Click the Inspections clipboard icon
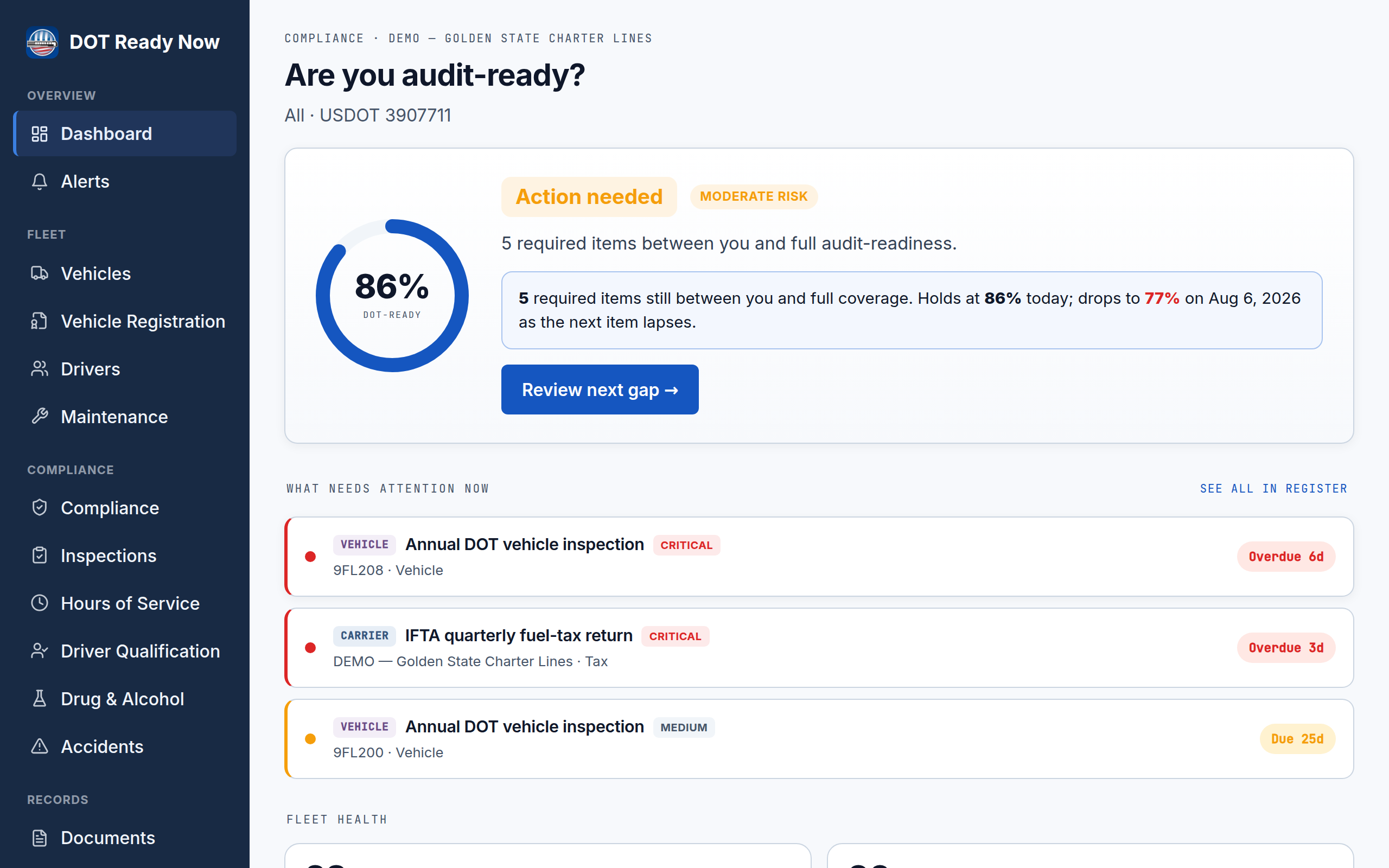 click(x=40, y=555)
